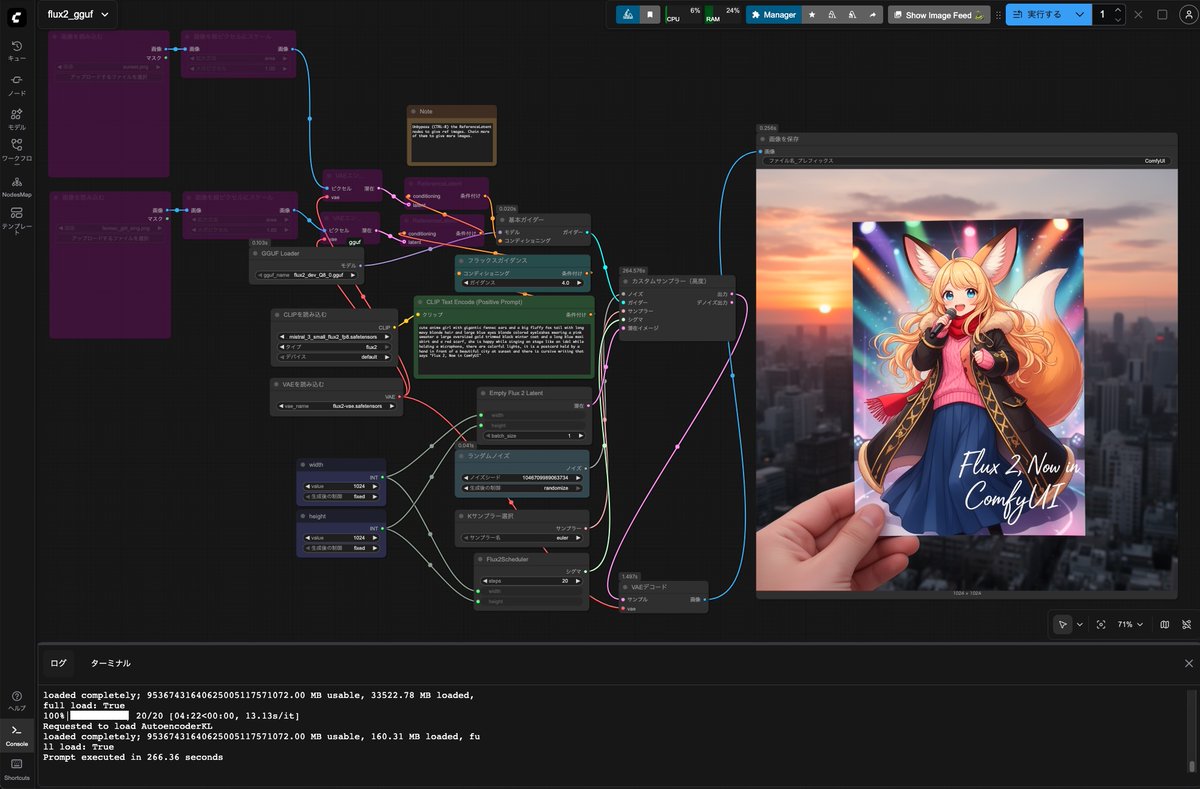Open the Templates (テンプレート) panel
The width and height of the screenshot is (1200, 789).
[x=17, y=220]
